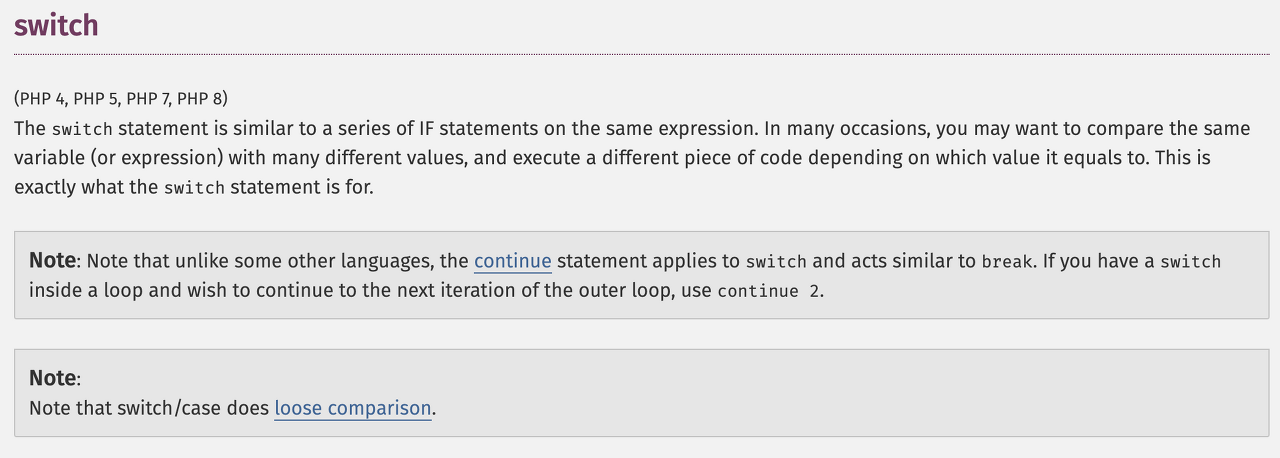Click the 'continue' hyperlink in the note
The height and width of the screenshot is (458, 1280).
click(512, 261)
